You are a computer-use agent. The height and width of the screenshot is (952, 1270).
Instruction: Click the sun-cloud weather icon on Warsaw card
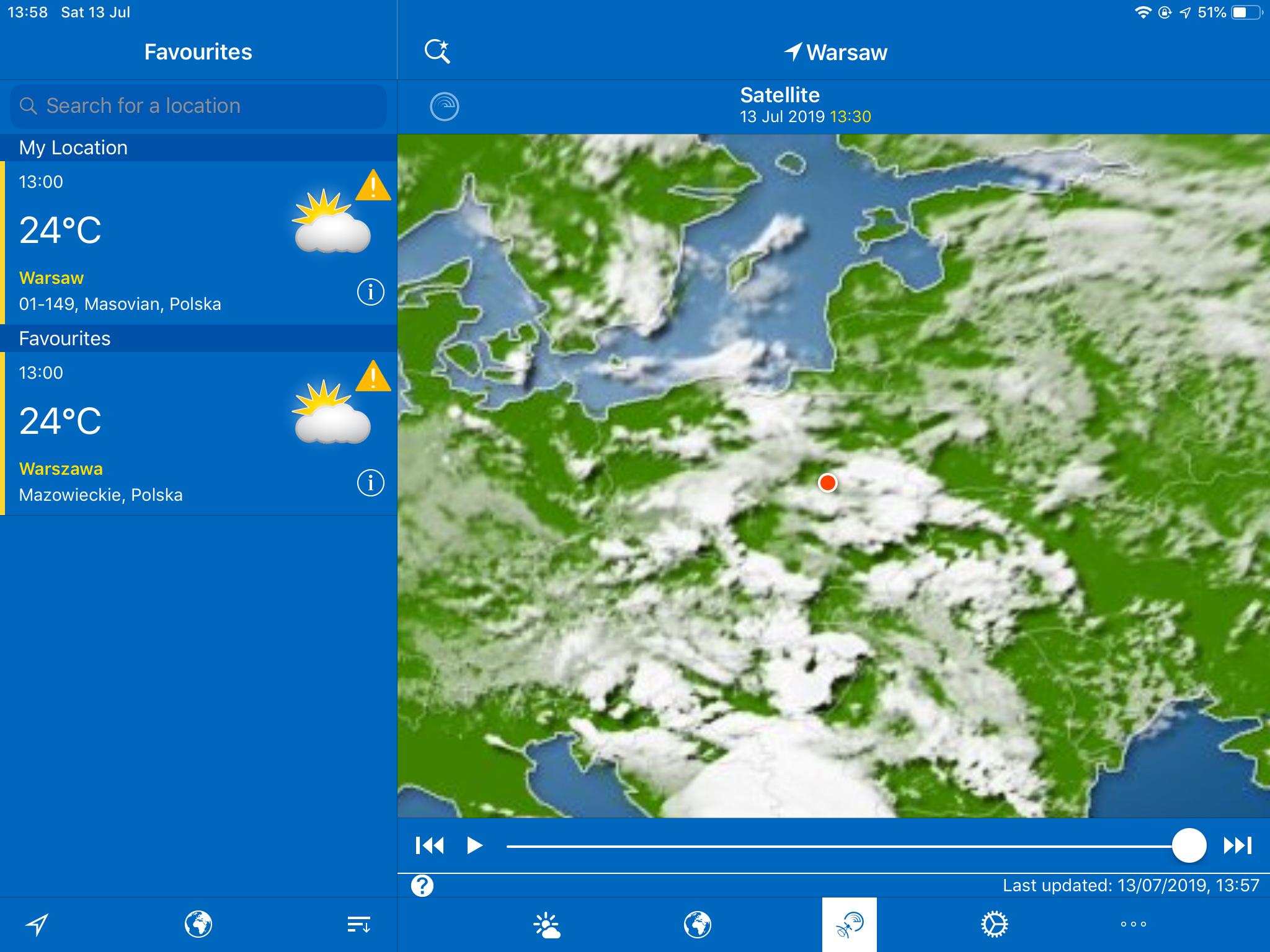tap(332, 221)
